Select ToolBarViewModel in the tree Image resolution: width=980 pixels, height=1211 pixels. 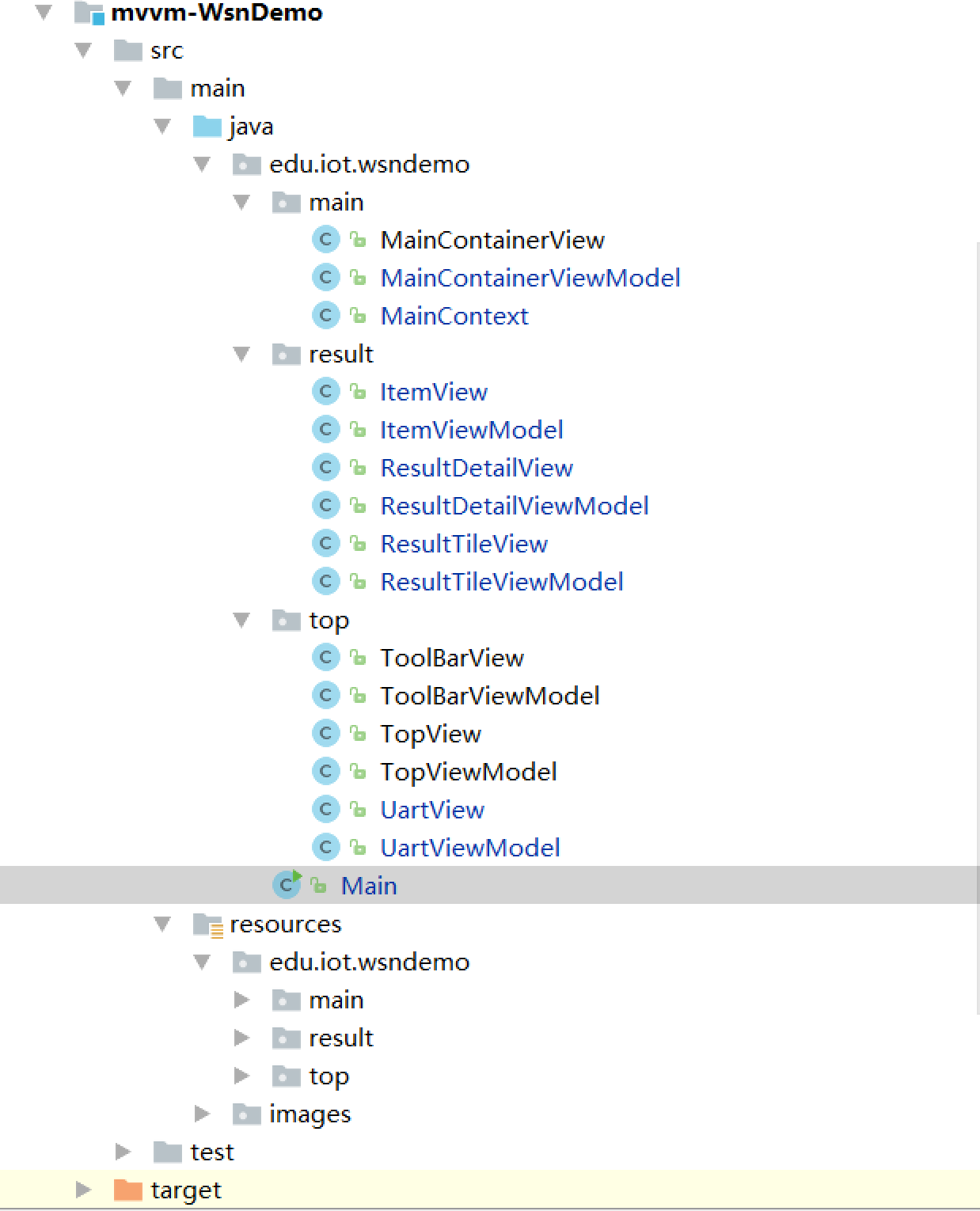(489, 696)
